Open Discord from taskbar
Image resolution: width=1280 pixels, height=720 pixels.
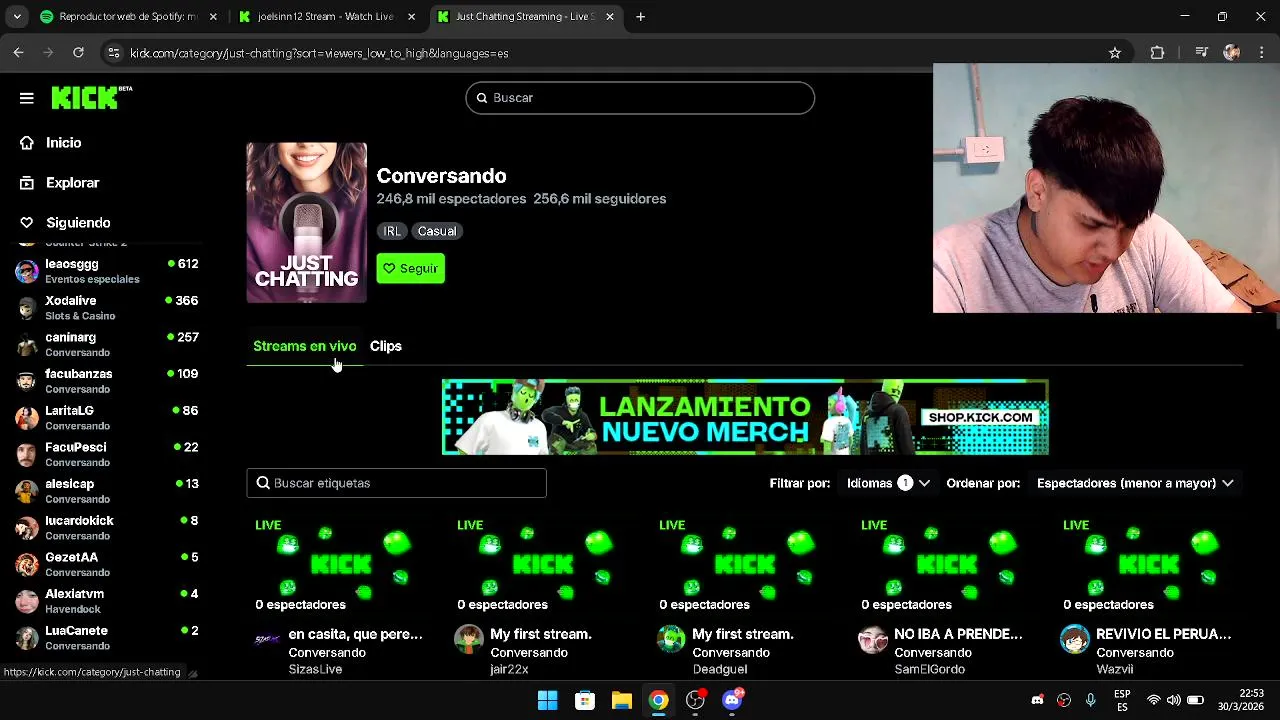point(733,700)
